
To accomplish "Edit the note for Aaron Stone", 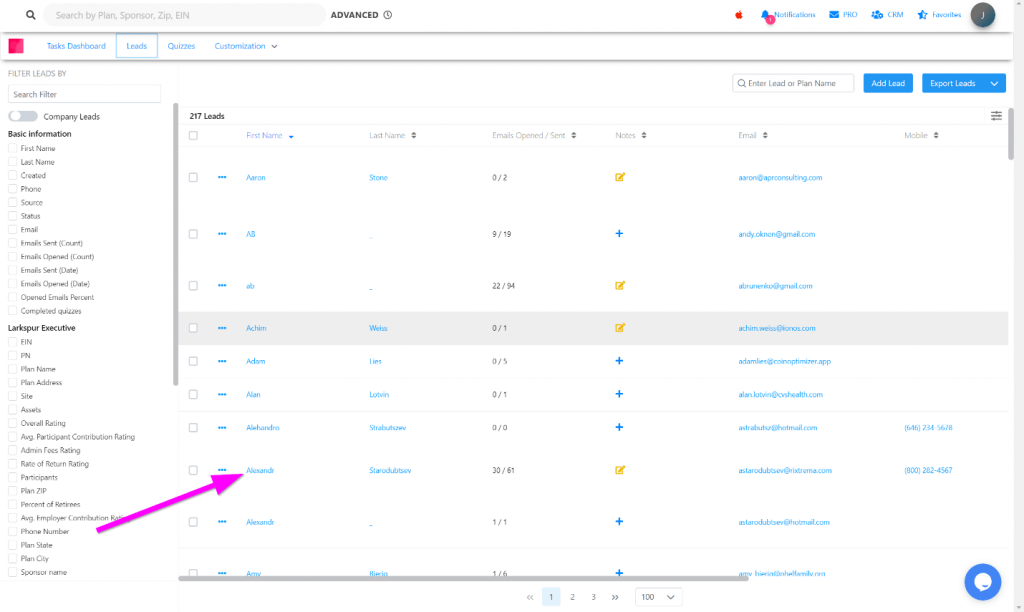I will click(620, 177).
